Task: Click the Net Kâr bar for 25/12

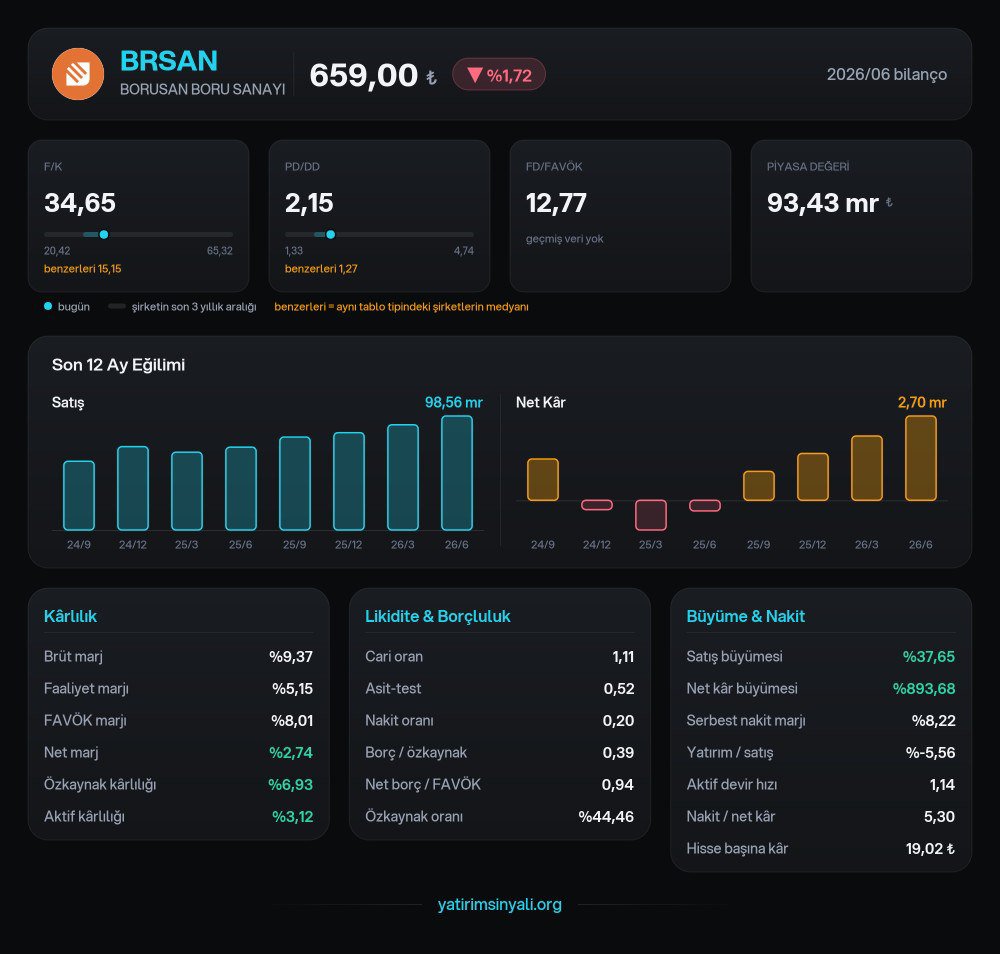Action: tap(813, 477)
